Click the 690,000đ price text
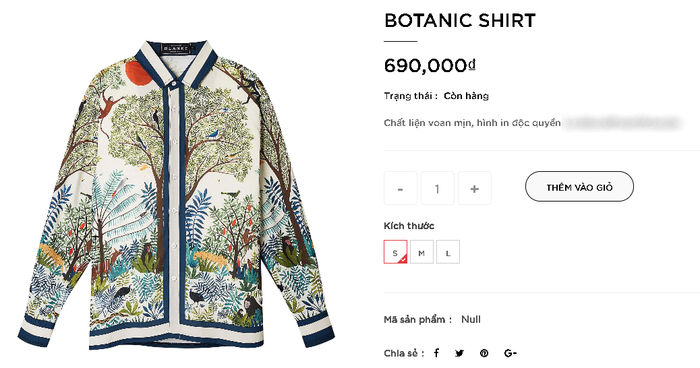 tap(429, 66)
